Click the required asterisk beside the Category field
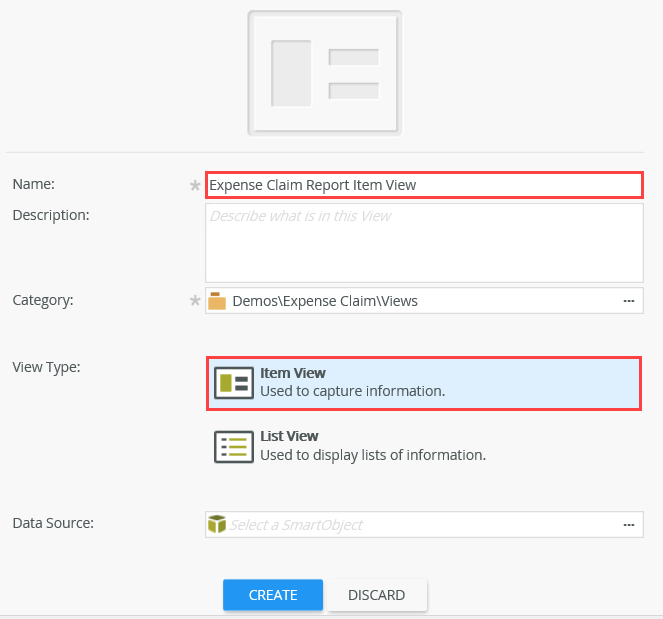This screenshot has width=663, height=619. coord(195,300)
